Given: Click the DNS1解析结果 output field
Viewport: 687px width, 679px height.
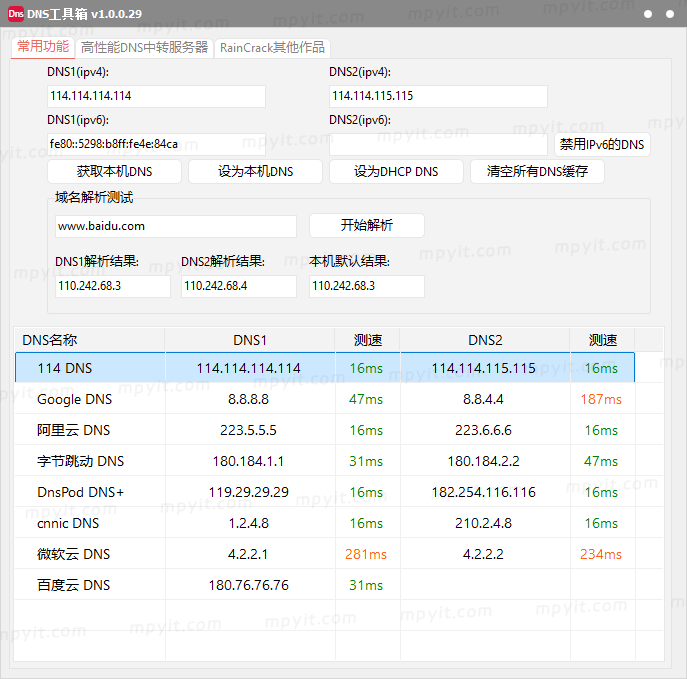Looking at the screenshot, I should [x=113, y=286].
